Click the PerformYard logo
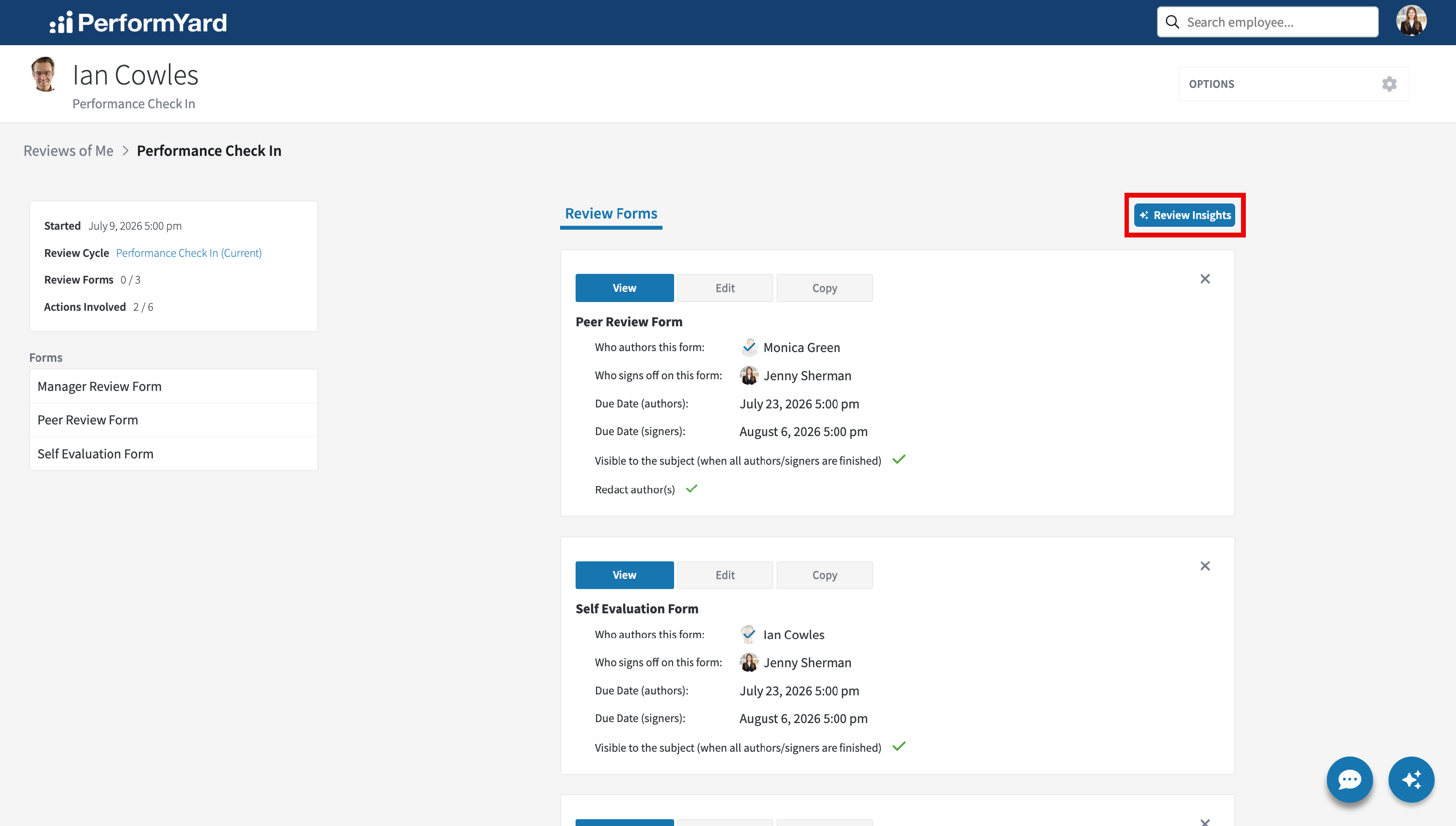Screen dimensions: 1456x826 [x=138, y=23]
